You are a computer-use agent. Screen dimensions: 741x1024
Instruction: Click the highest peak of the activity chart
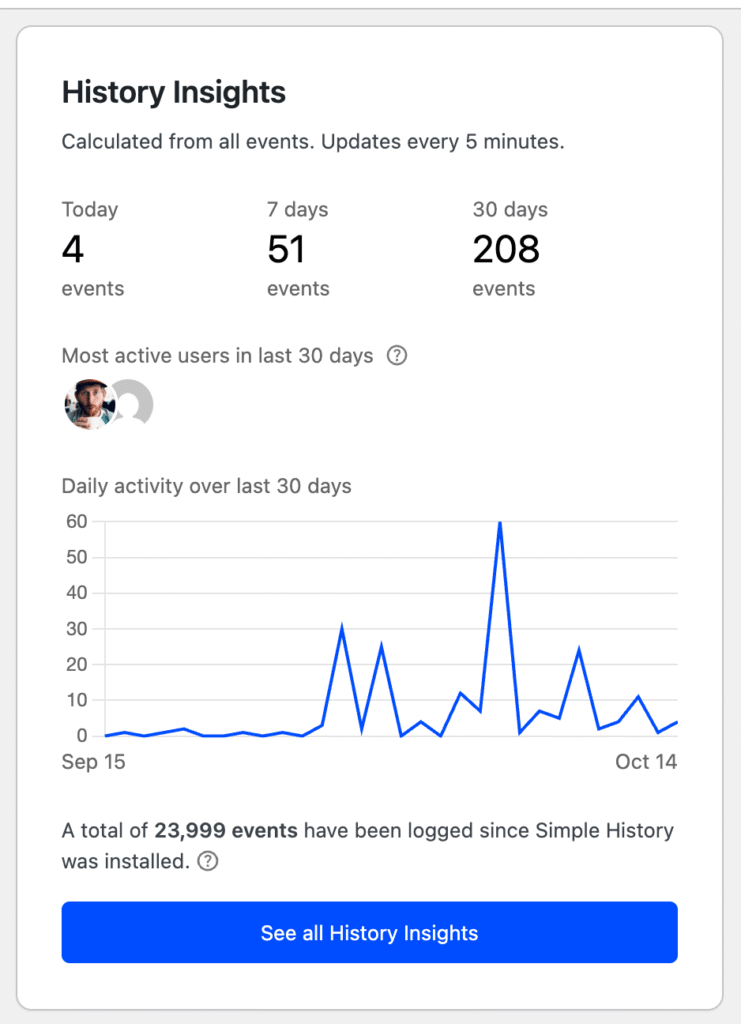point(499,523)
